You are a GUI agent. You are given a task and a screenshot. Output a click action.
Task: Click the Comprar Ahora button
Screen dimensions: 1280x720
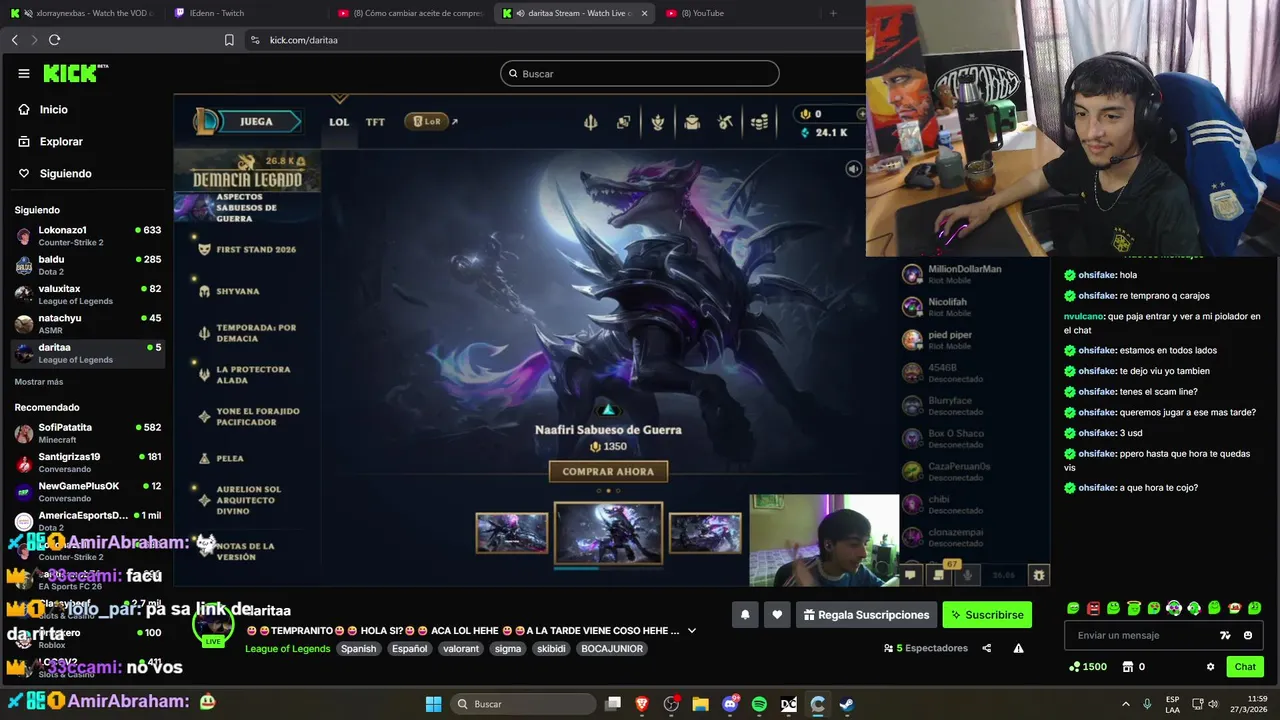[608, 471]
